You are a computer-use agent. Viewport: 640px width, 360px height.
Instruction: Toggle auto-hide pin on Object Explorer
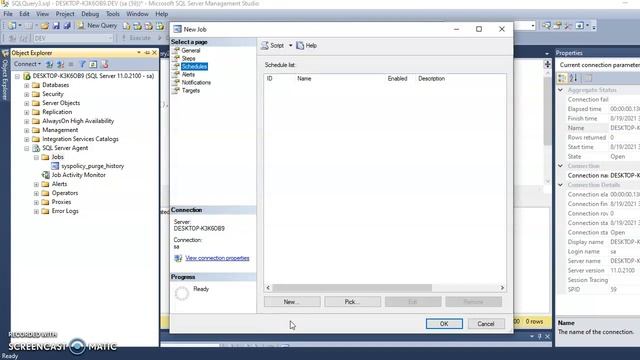pyautogui.click(x=147, y=53)
